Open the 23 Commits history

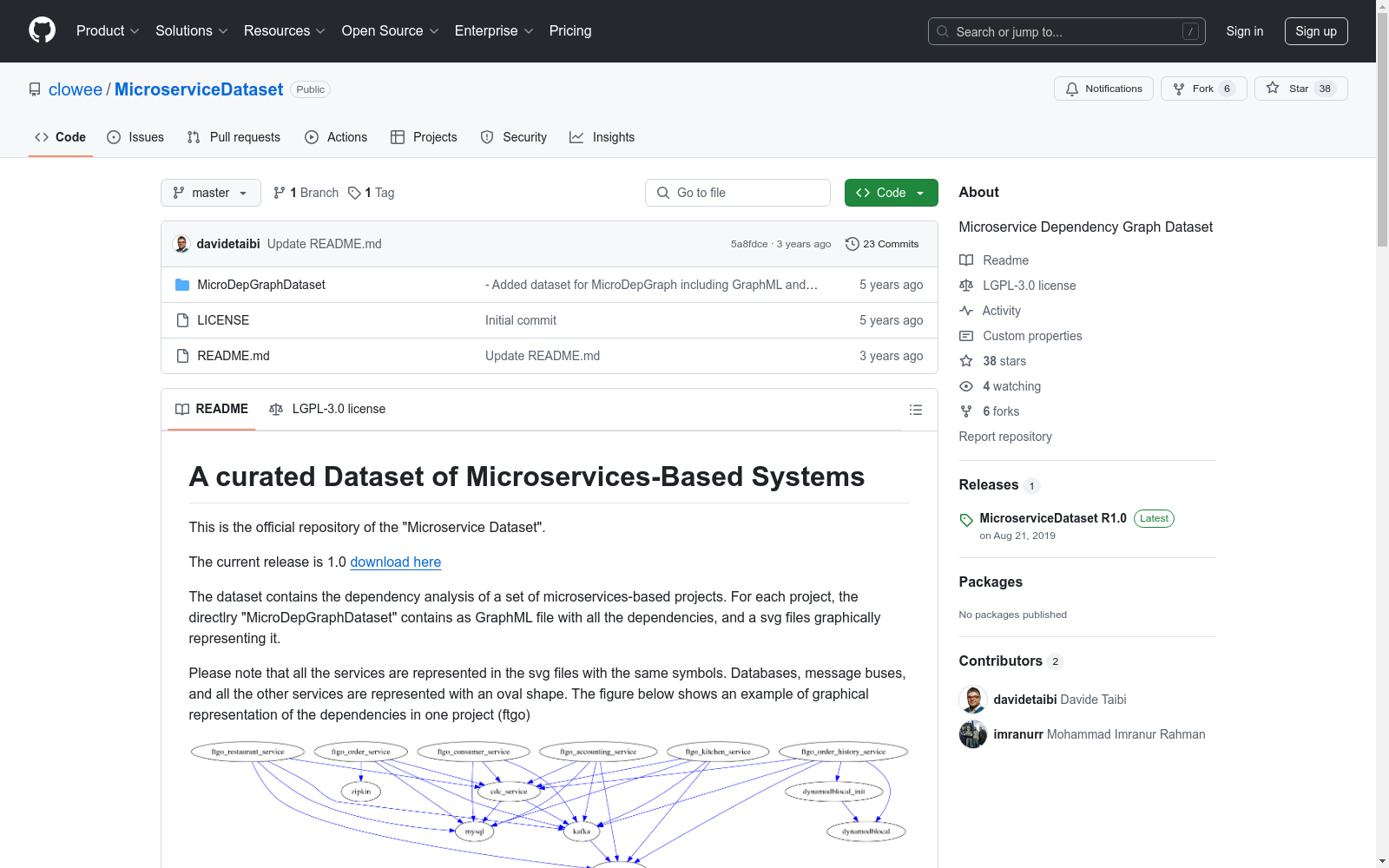(x=882, y=244)
